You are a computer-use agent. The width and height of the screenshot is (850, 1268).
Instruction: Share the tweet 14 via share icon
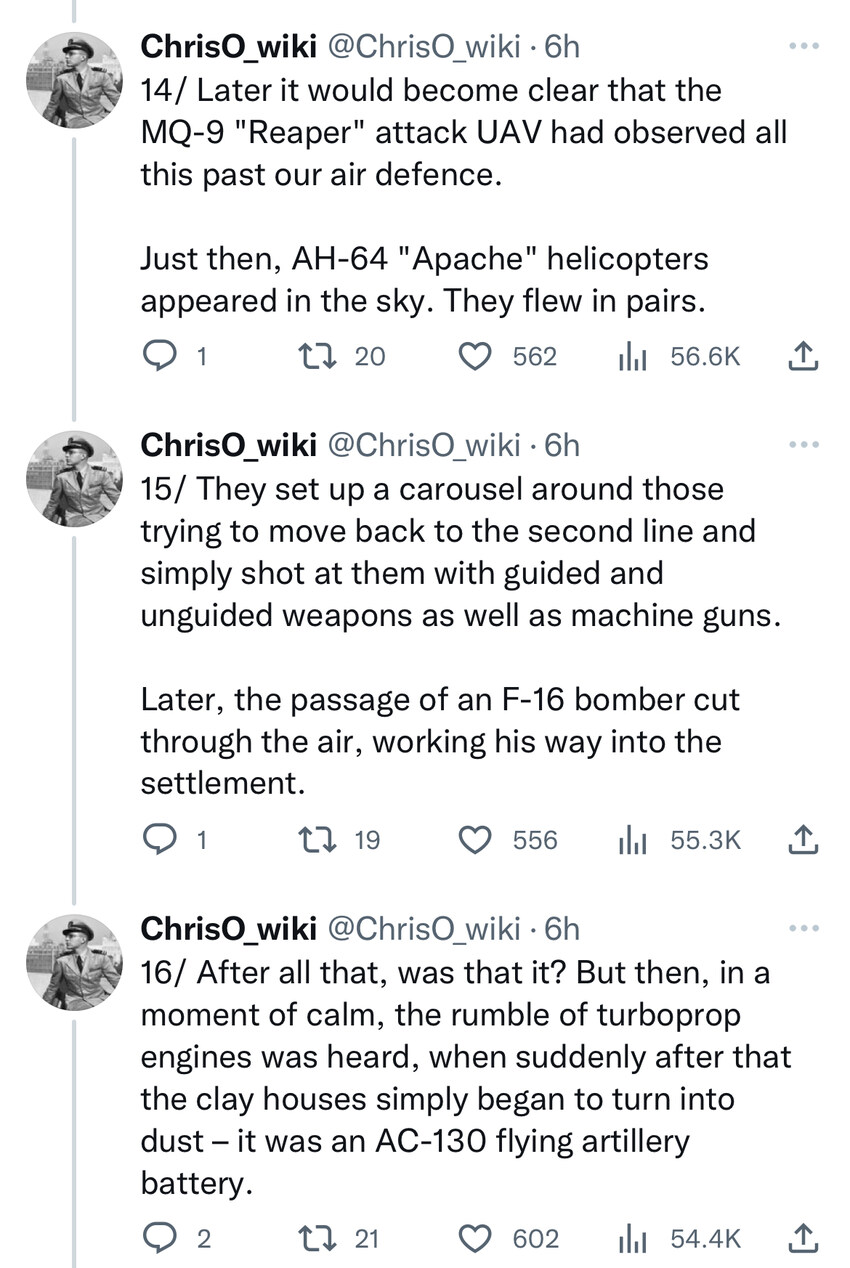[804, 356]
